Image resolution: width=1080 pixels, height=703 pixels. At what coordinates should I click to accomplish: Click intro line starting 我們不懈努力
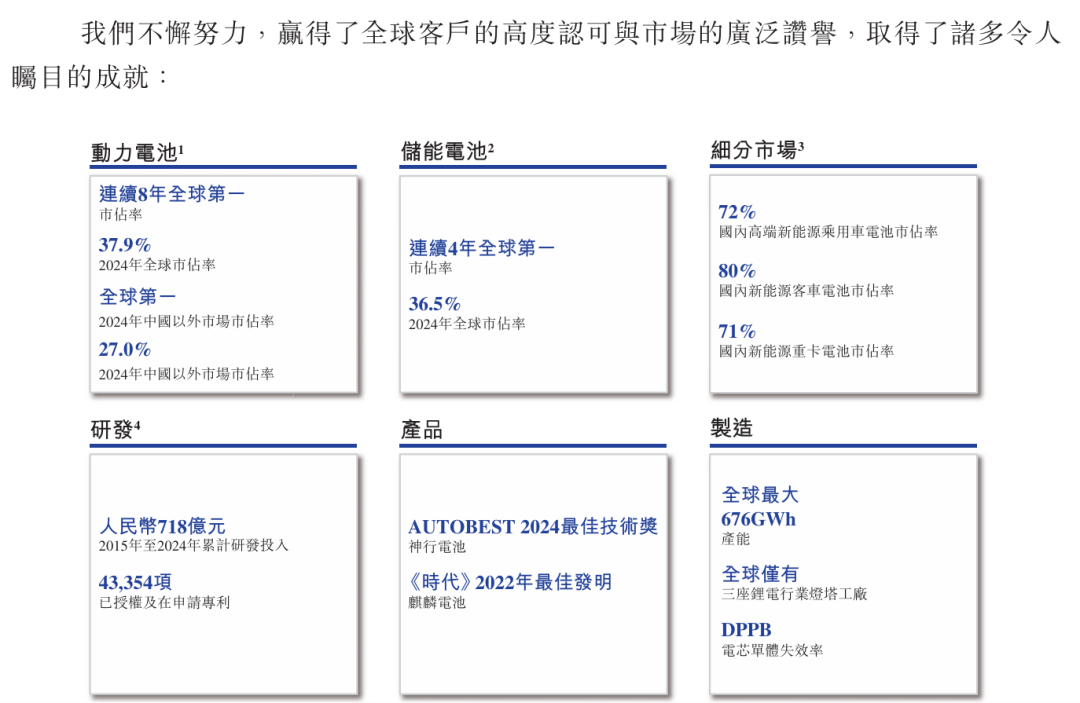[571, 33]
